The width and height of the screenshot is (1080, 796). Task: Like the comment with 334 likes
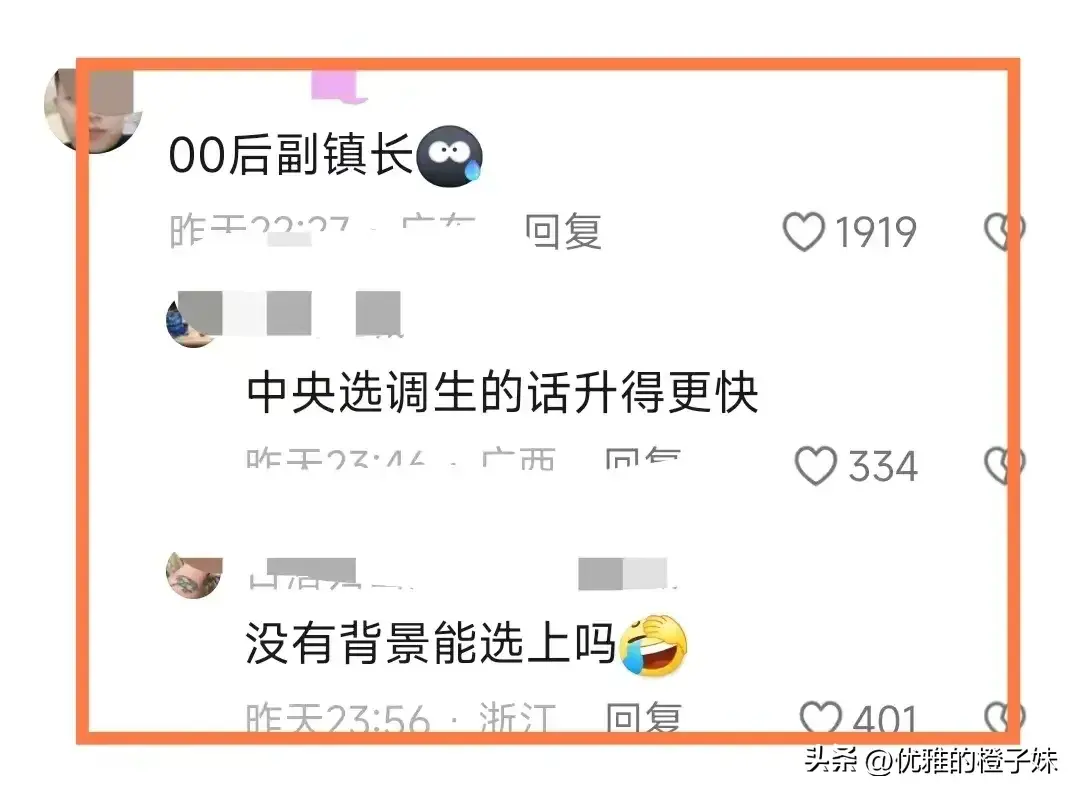coord(816,465)
